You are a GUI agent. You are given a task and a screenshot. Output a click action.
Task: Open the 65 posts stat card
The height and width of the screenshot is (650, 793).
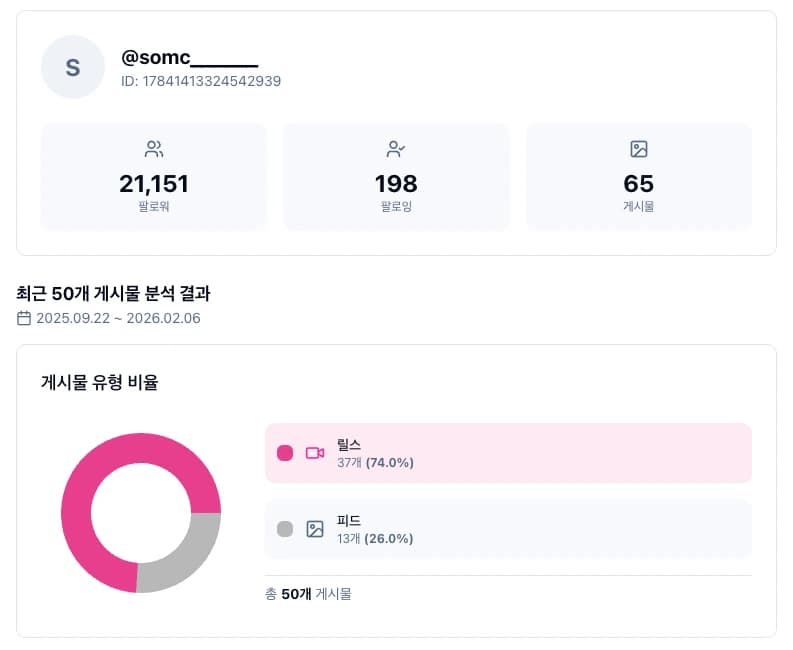click(639, 177)
